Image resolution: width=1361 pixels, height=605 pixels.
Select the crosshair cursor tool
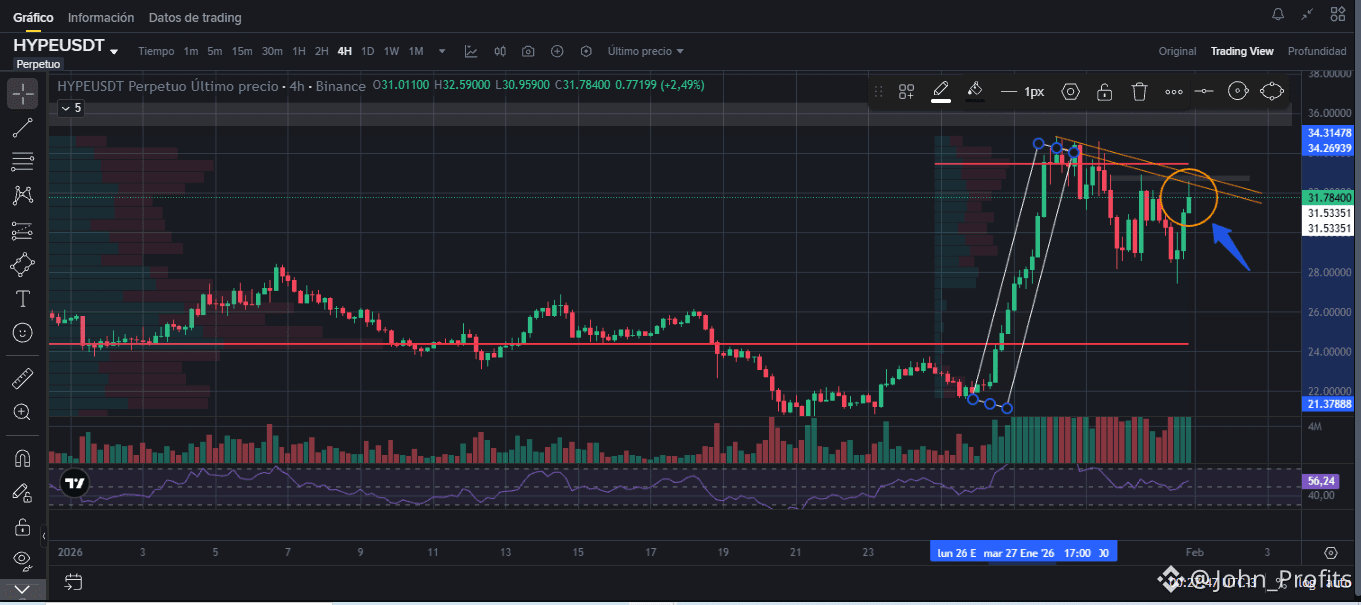[x=22, y=93]
